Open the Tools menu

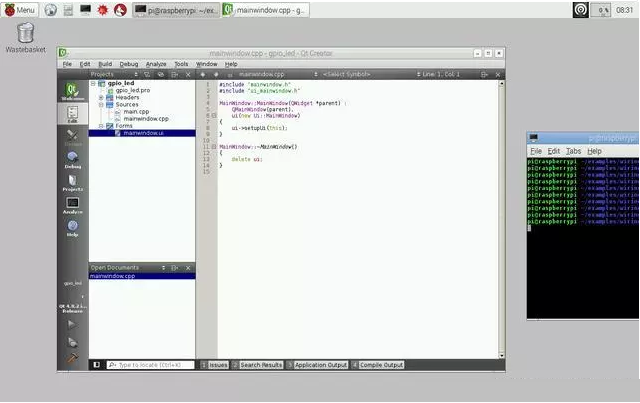click(x=181, y=64)
